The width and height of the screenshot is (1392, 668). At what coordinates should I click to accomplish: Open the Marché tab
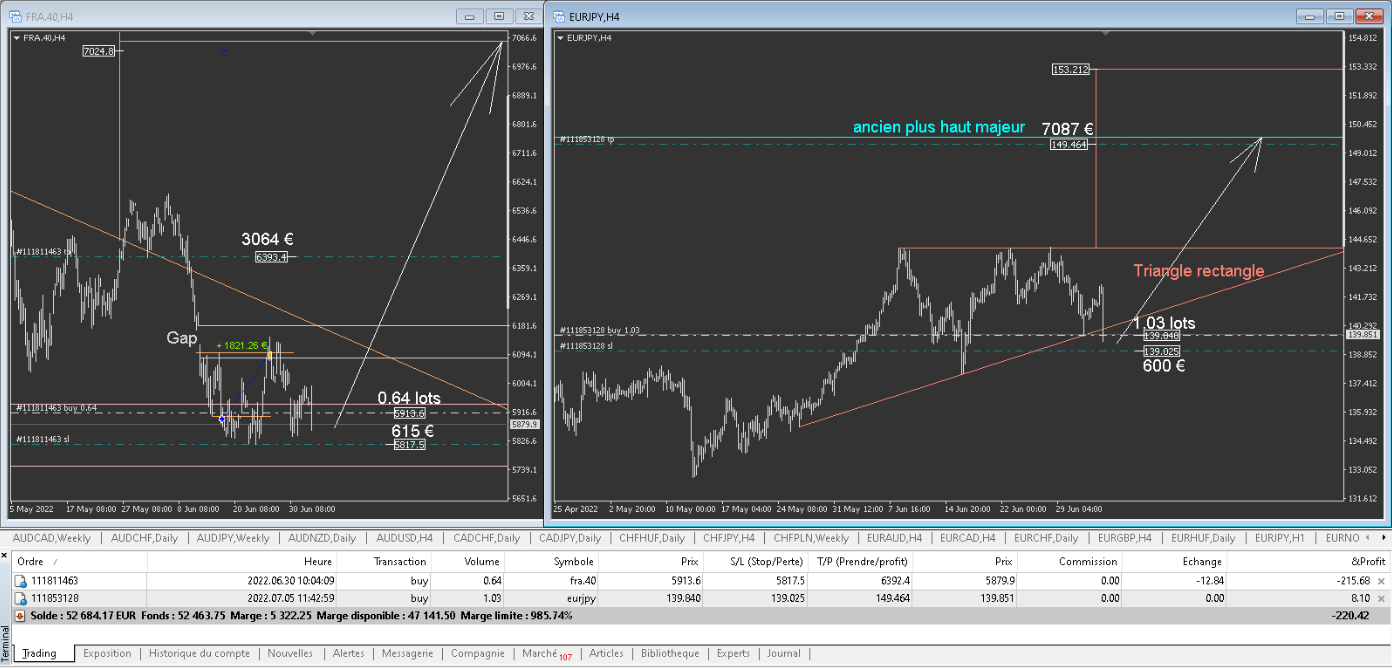tap(540, 653)
